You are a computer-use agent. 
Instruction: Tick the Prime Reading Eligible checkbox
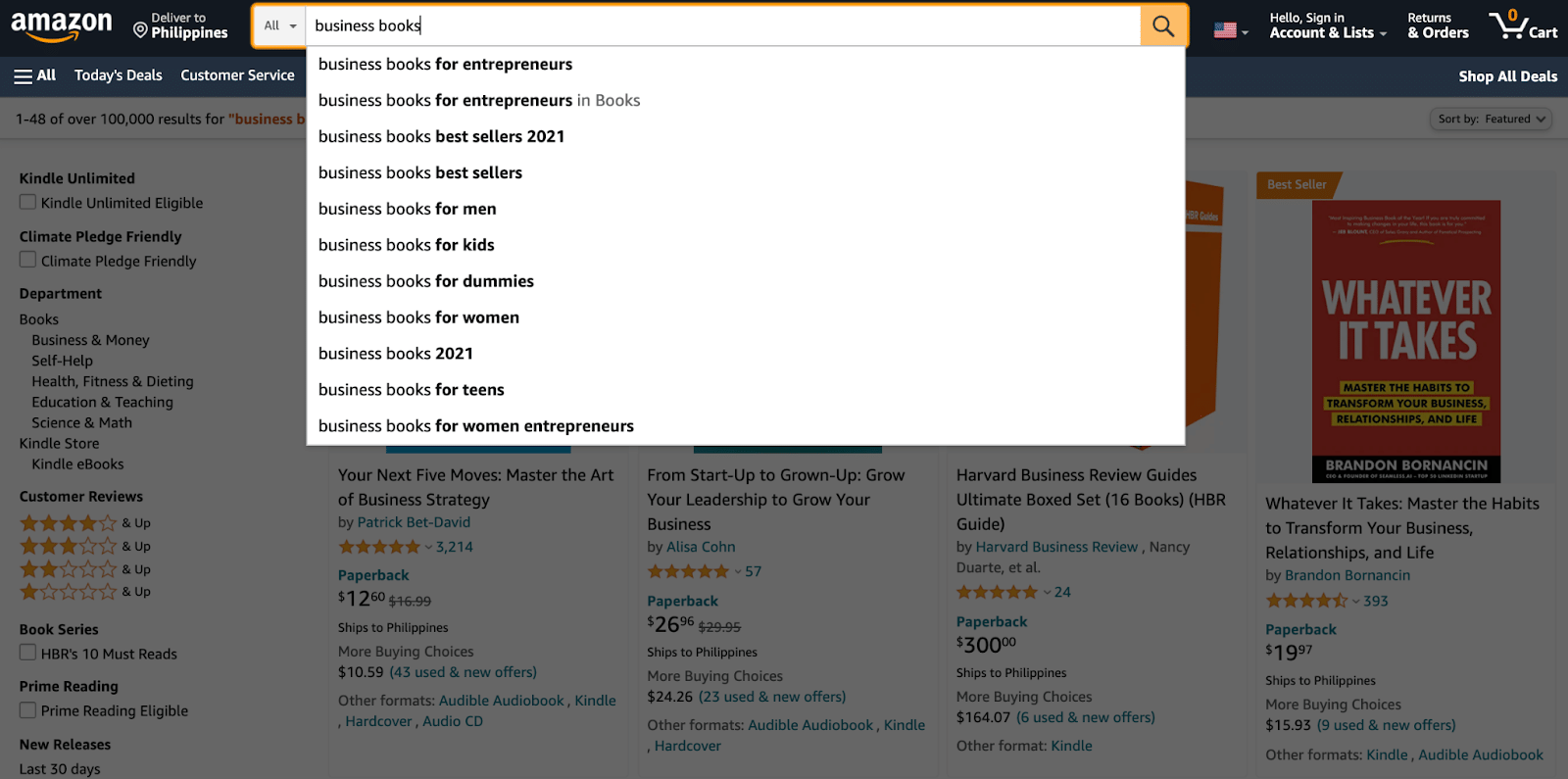28,710
